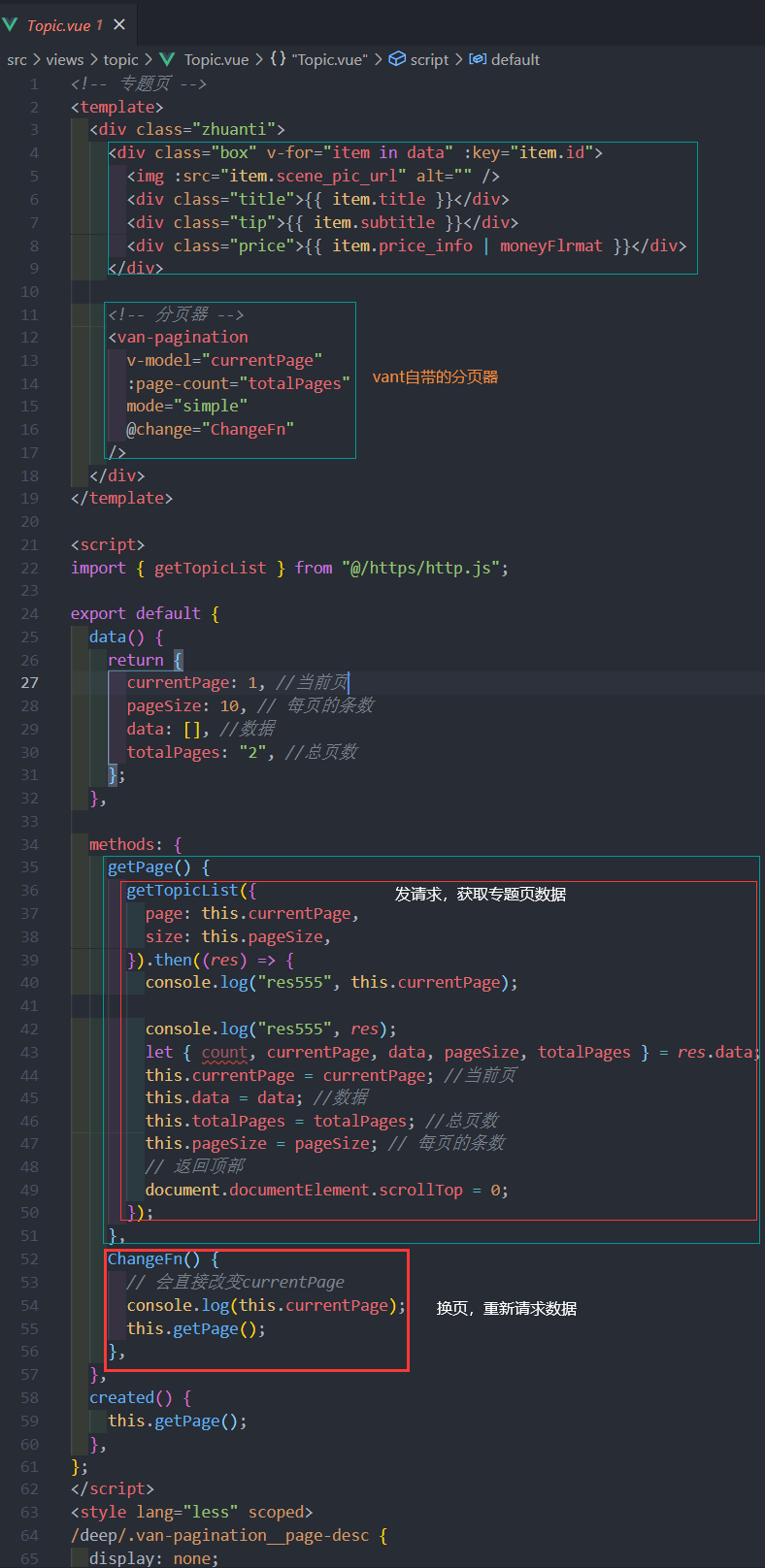Click ChangeFn() definition on line 52
The image size is (765, 1568).
click(154, 1259)
